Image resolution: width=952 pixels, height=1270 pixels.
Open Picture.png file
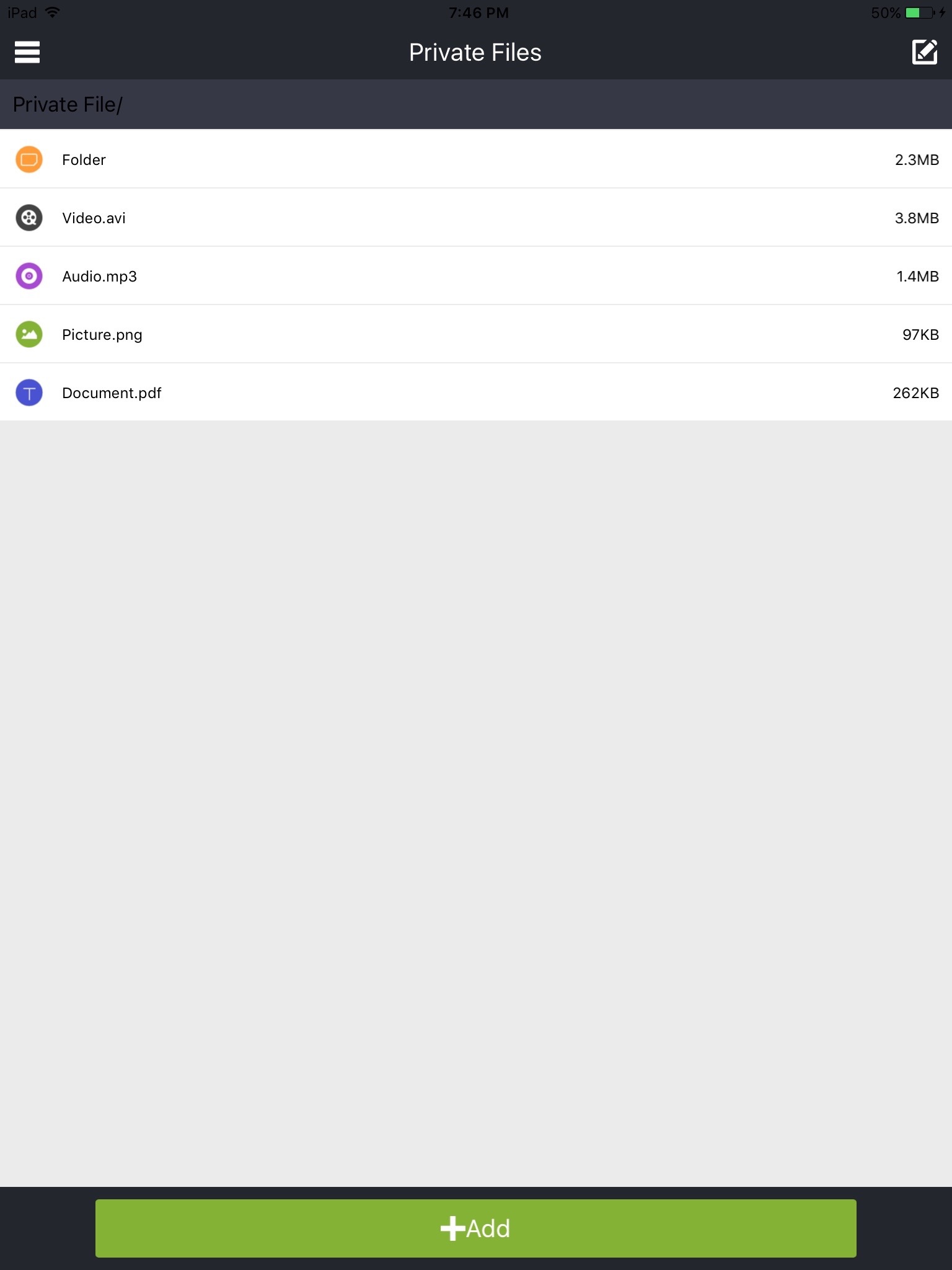pyautogui.click(x=102, y=335)
